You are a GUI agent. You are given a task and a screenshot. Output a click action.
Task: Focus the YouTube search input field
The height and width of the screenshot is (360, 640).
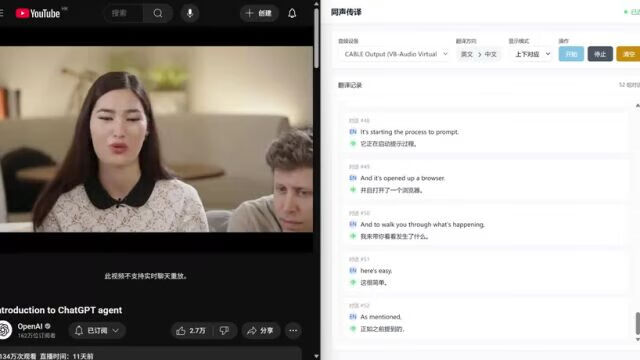click(x=124, y=13)
